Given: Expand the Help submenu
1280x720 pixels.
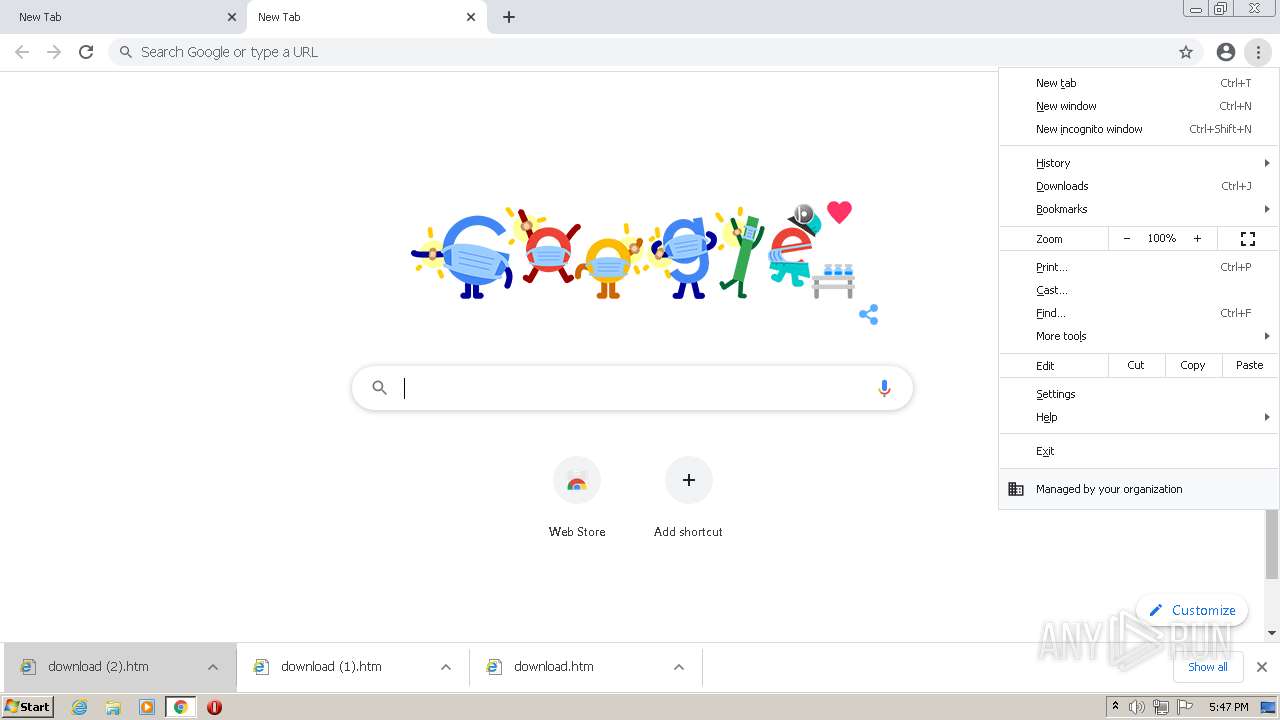Looking at the screenshot, I should tap(1139, 417).
